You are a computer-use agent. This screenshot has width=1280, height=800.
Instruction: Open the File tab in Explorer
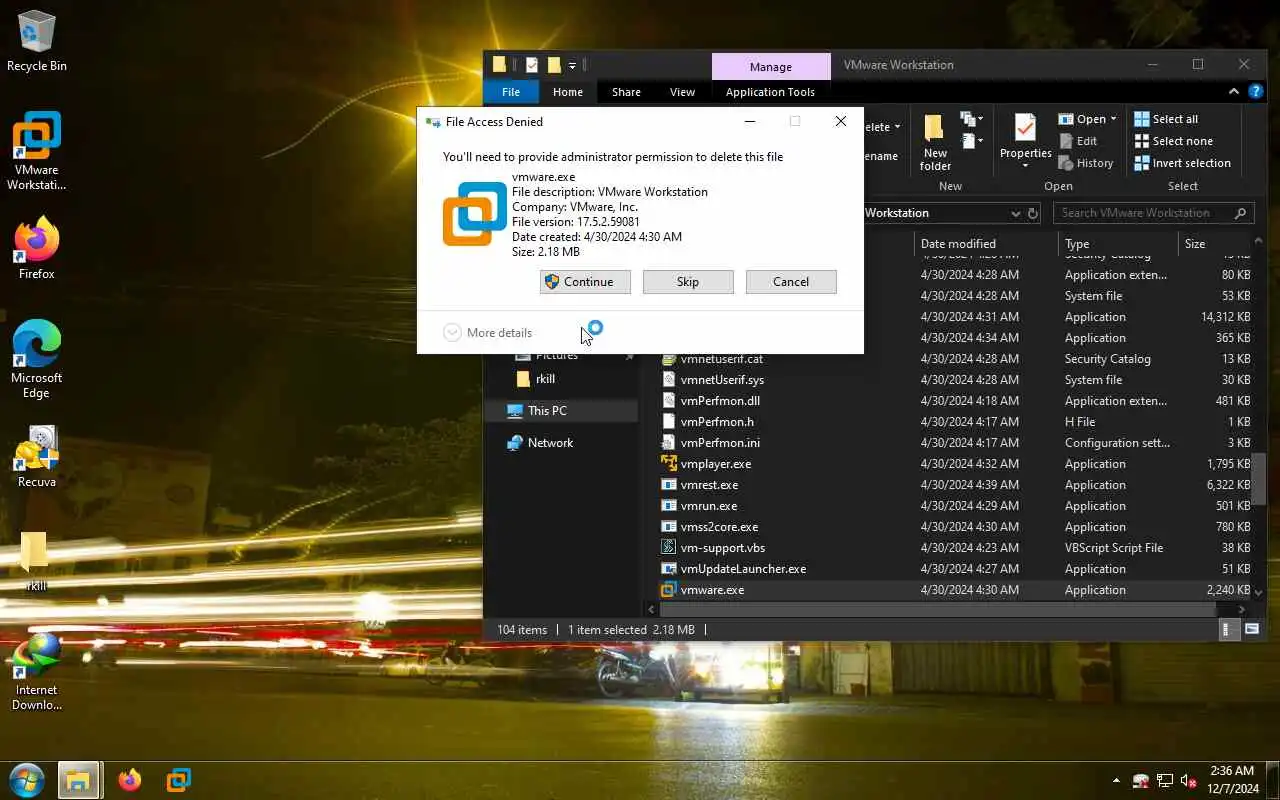tap(511, 92)
